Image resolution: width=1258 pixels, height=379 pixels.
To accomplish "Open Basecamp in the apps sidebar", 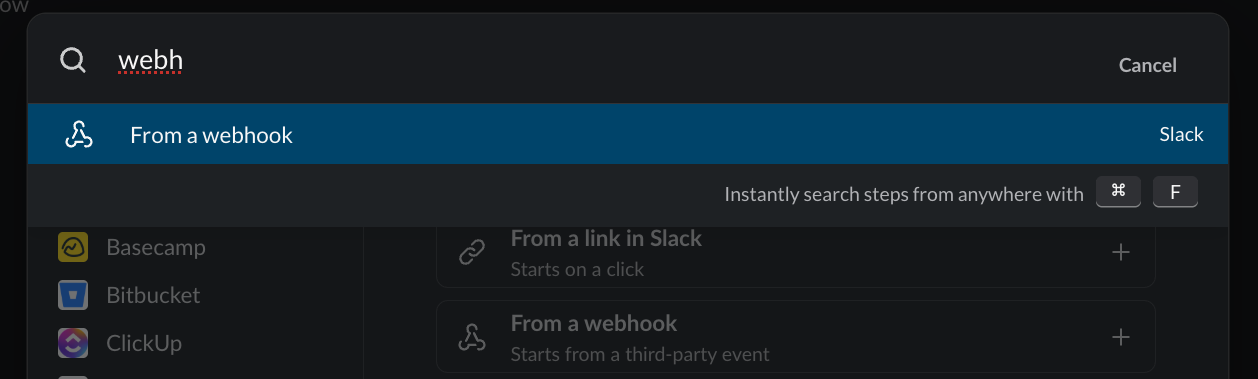I will 156,247.
